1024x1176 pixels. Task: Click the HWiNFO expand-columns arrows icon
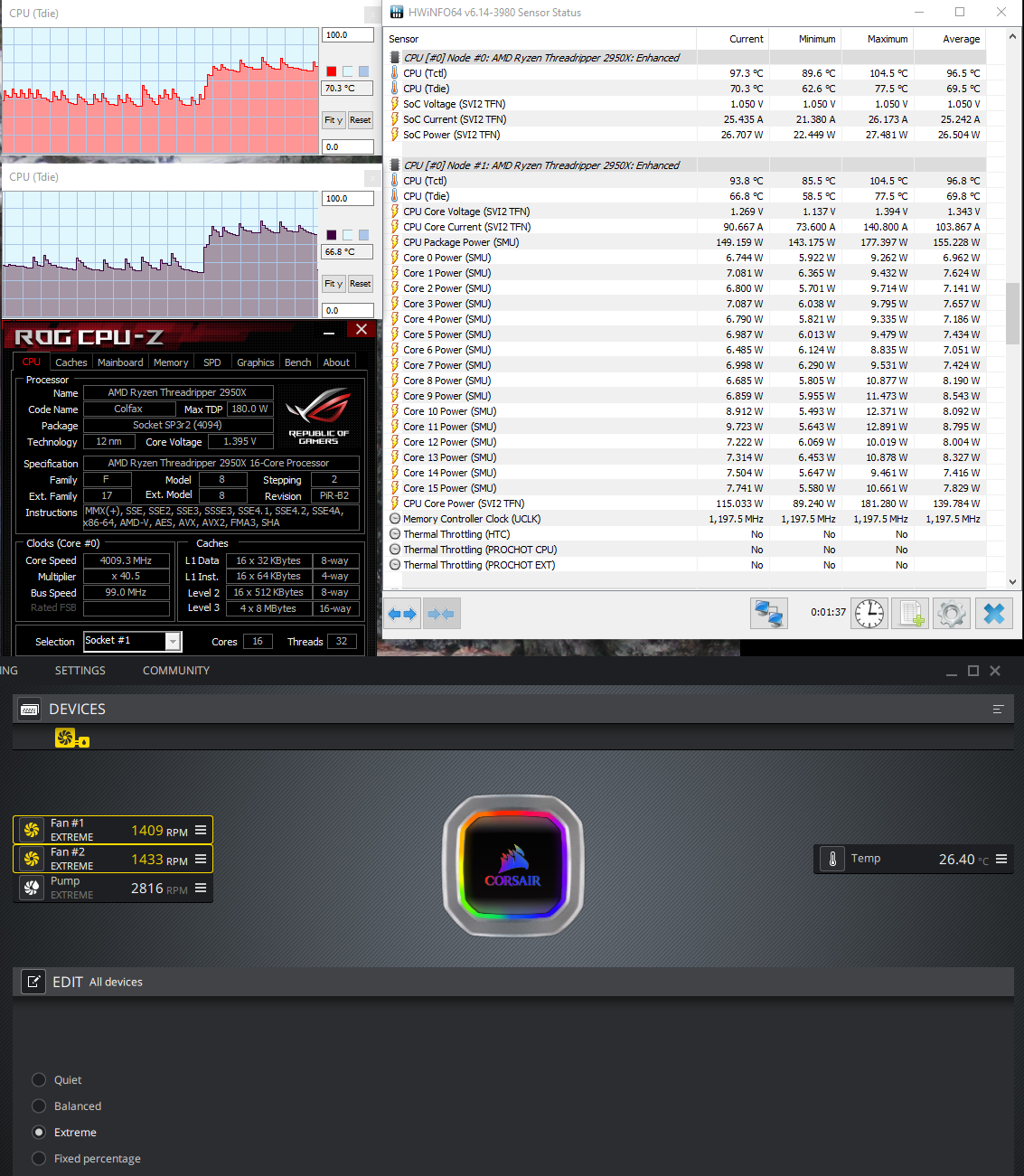pos(402,614)
